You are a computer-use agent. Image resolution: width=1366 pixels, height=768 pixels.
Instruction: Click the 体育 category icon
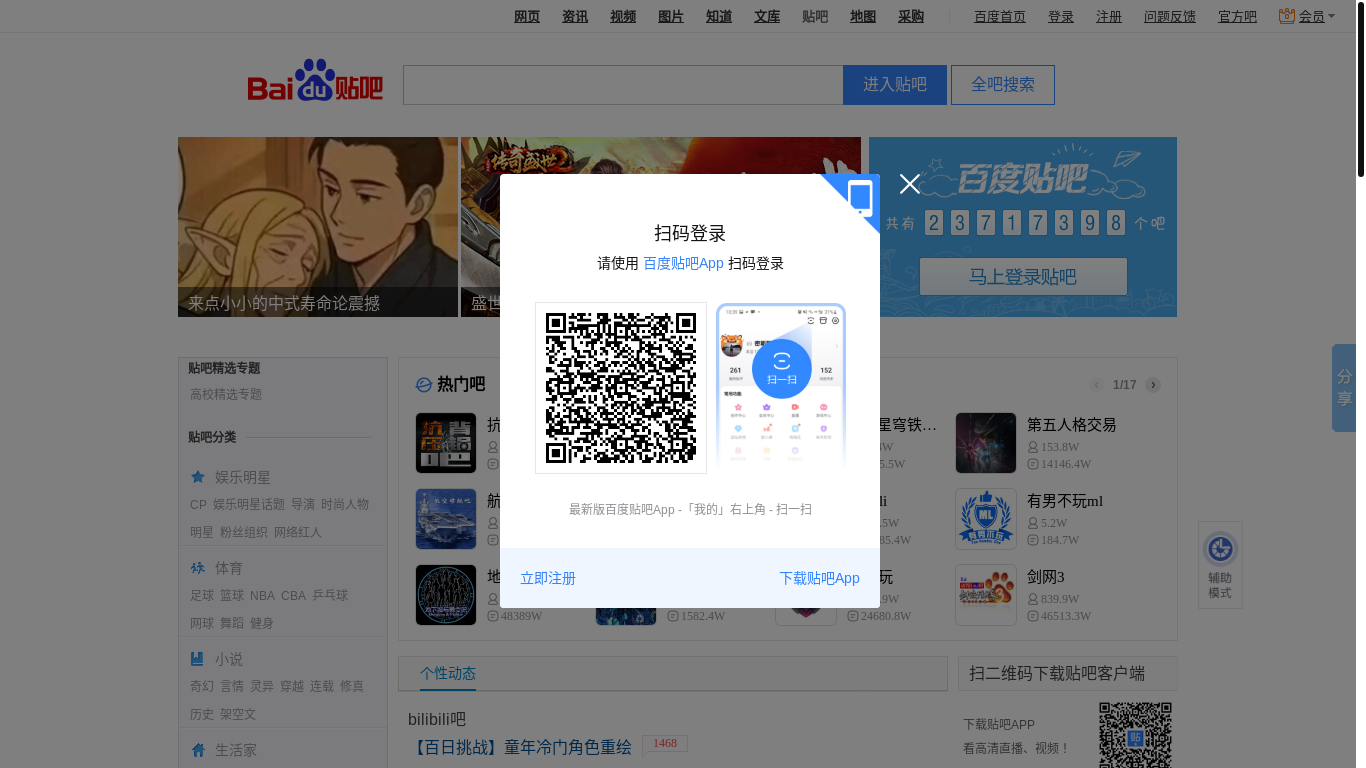tap(198, 568)
